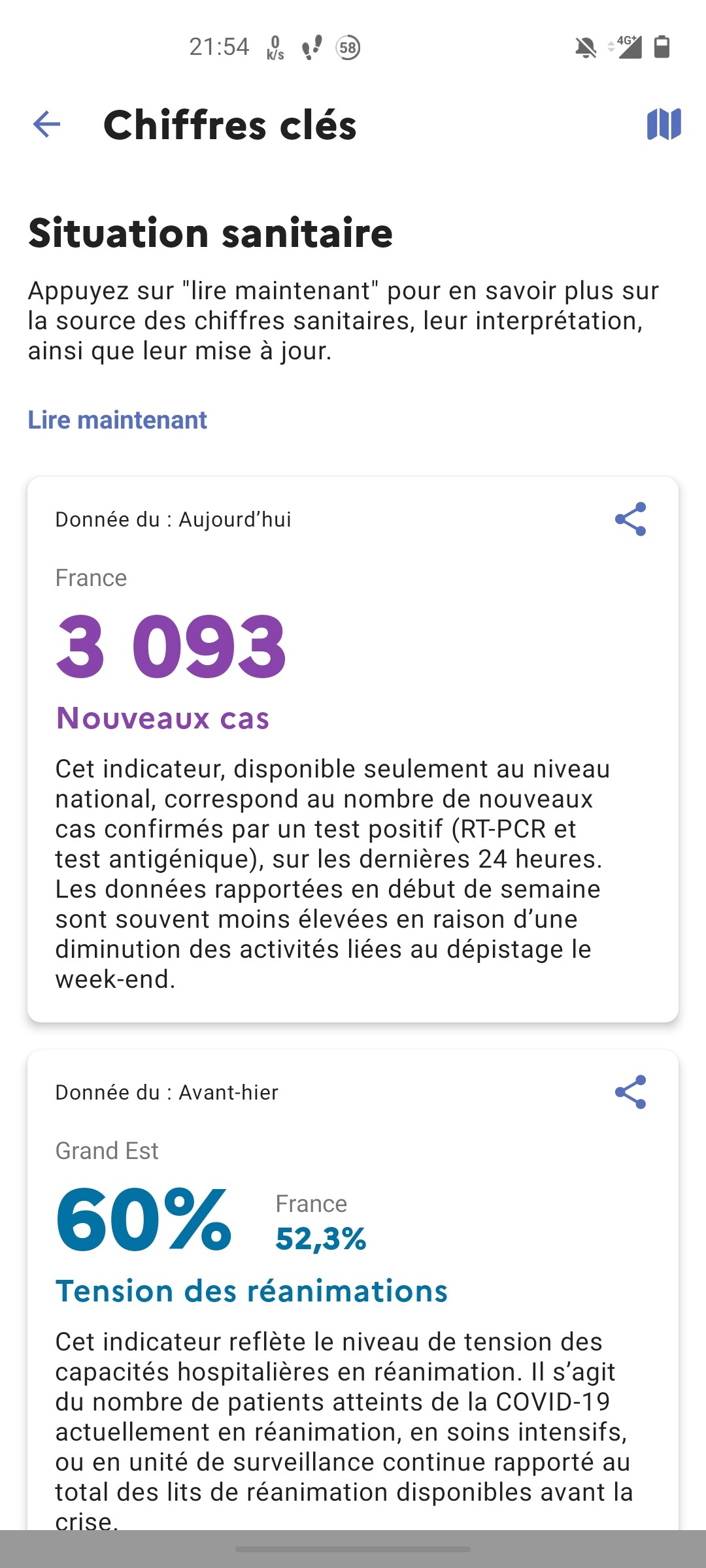Open the Tension des réanimations heading

[x=252, y=1291]
